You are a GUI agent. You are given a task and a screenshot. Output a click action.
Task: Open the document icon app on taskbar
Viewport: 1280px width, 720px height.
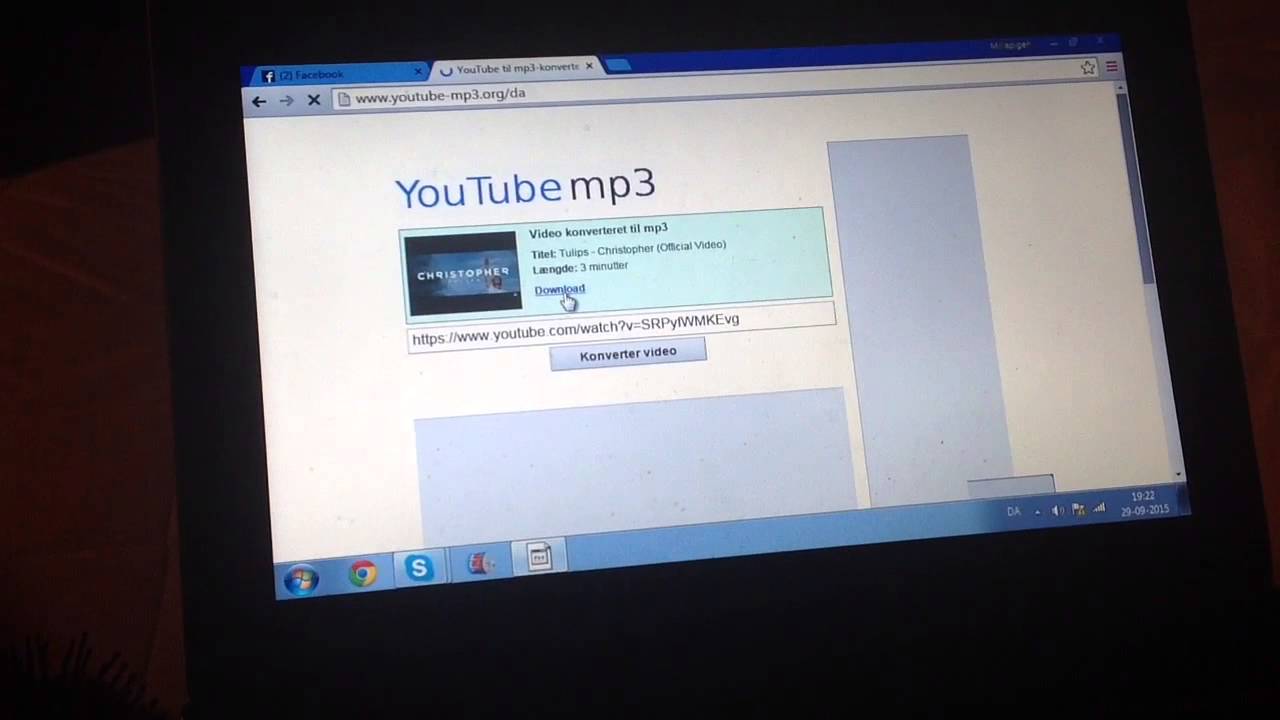(x=539, y=558)
